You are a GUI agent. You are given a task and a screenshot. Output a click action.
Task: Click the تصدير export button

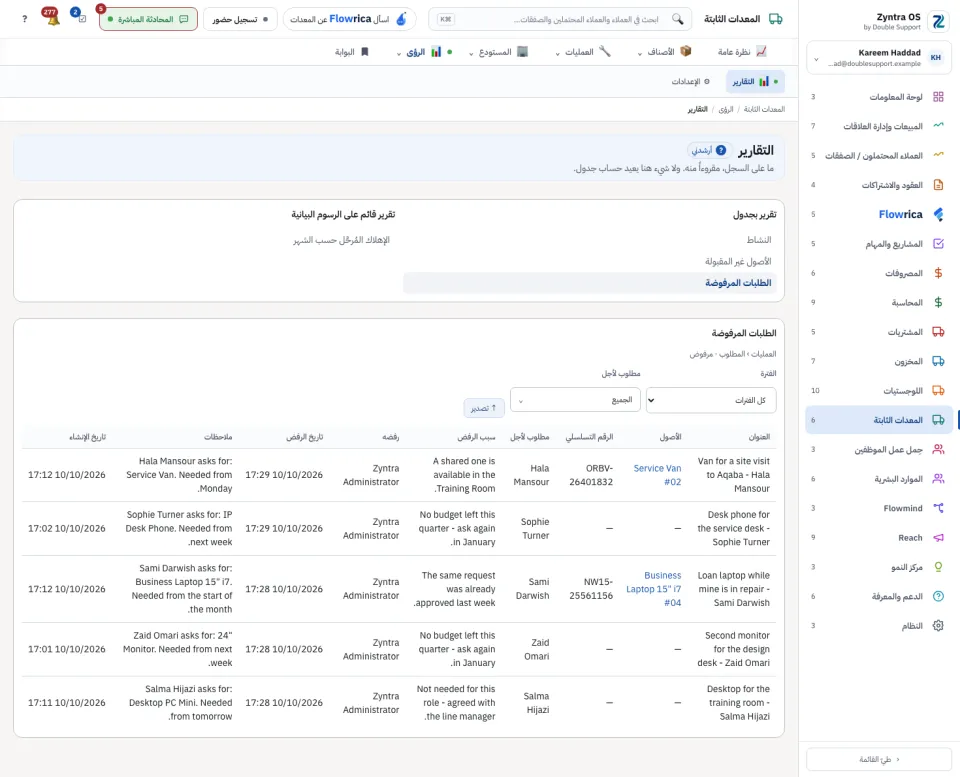coord(484,408)
